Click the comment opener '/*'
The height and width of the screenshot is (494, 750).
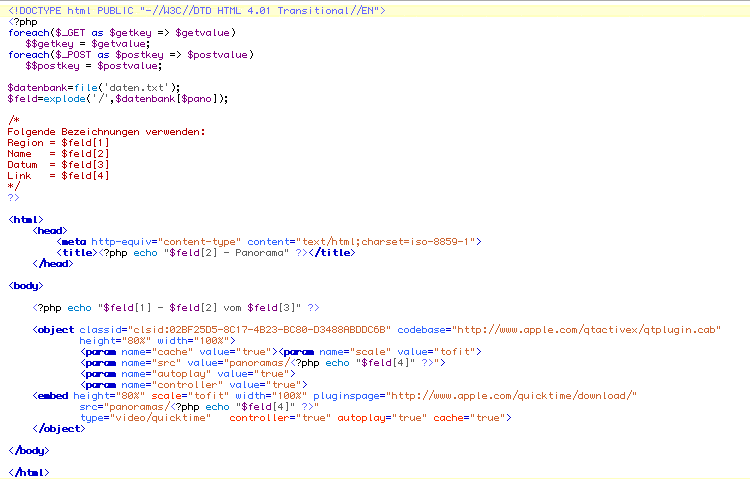tap(13, 121)
